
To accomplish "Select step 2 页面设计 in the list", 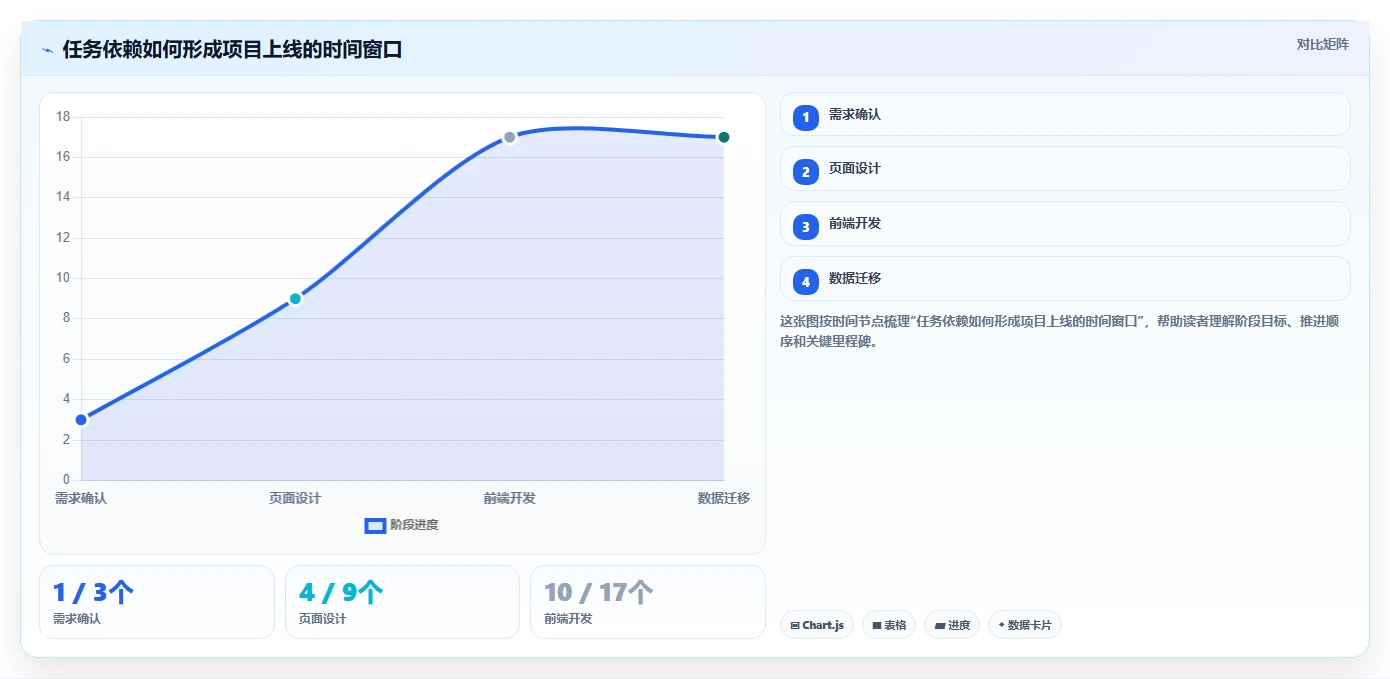I will (x=1065, y=169).
